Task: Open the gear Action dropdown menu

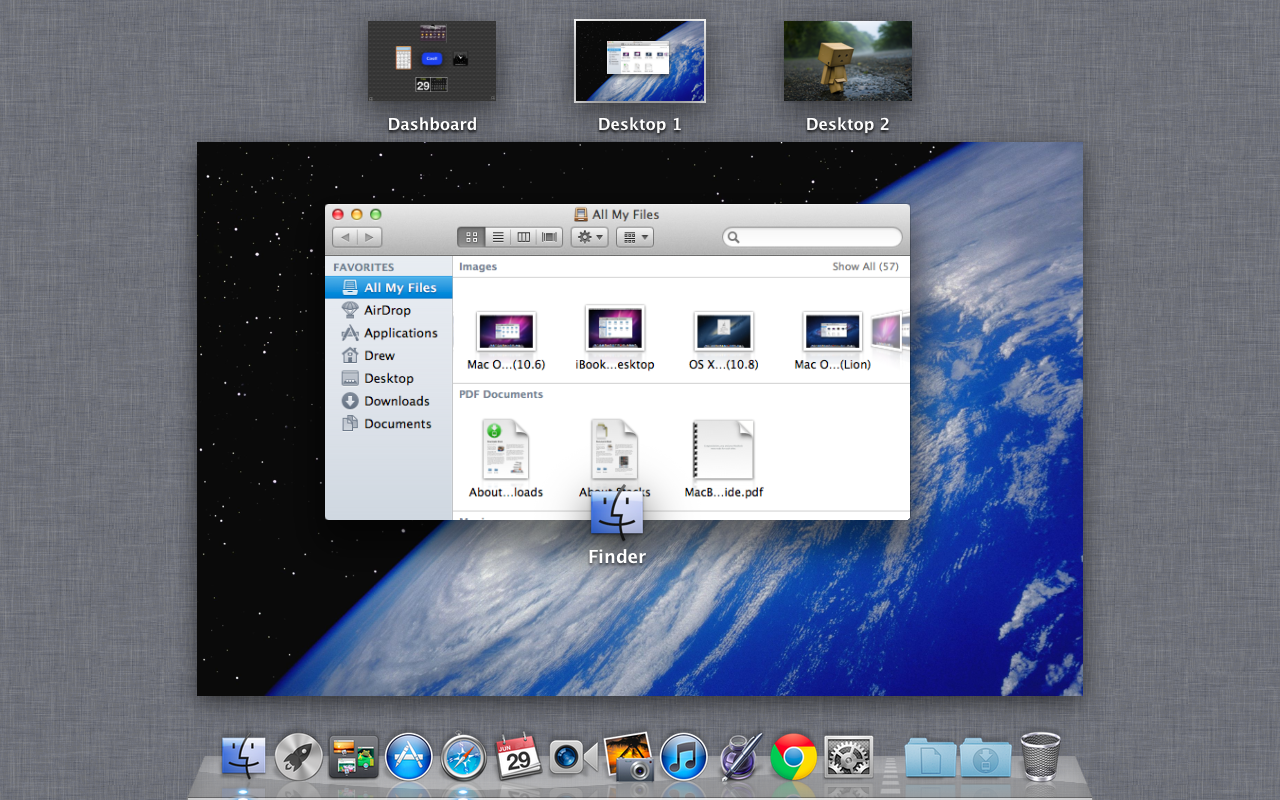Action: (590, 237)
